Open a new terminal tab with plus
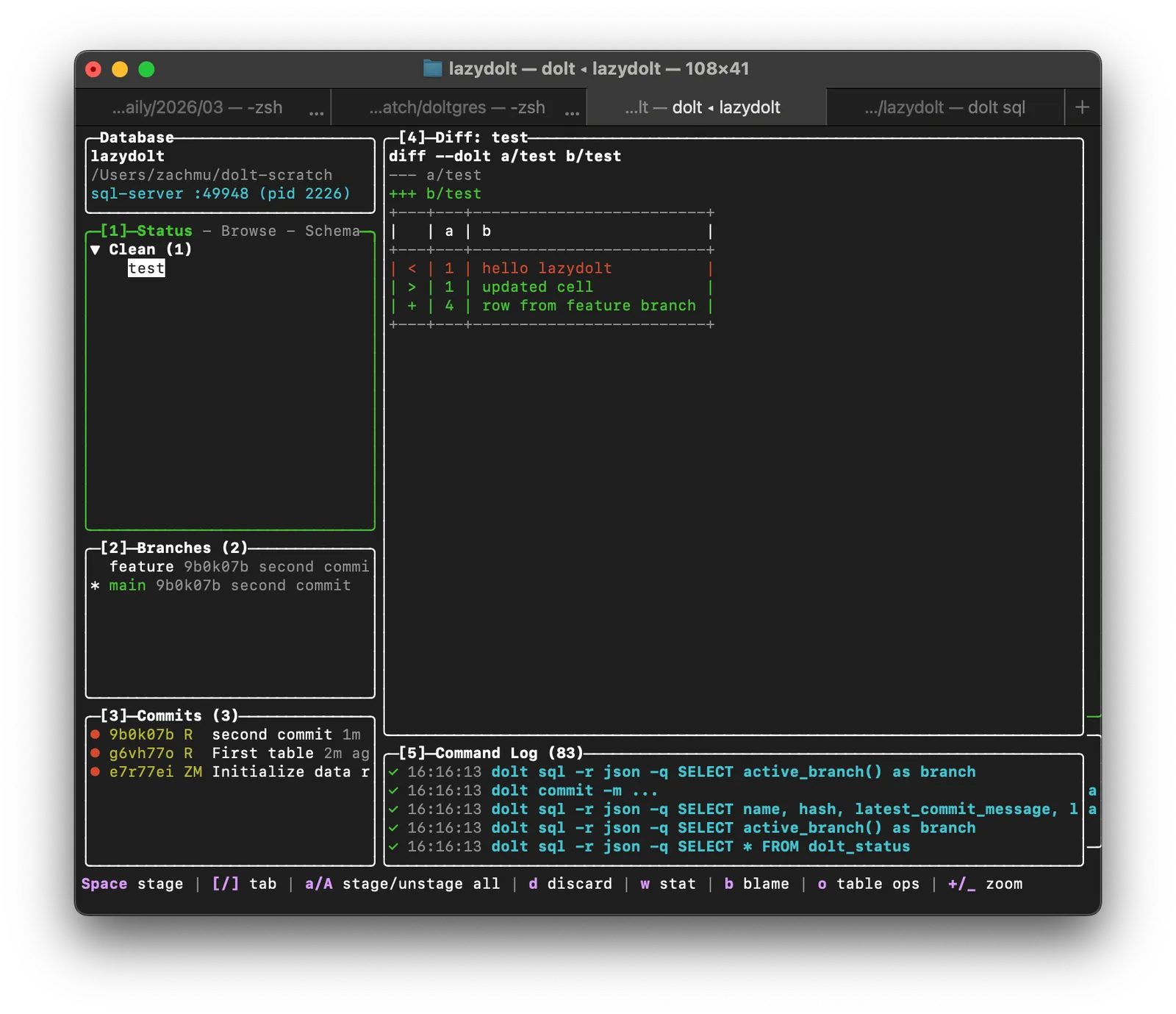The width and height of the screenshot is (1176, 1014). (x=1082, y=107)
